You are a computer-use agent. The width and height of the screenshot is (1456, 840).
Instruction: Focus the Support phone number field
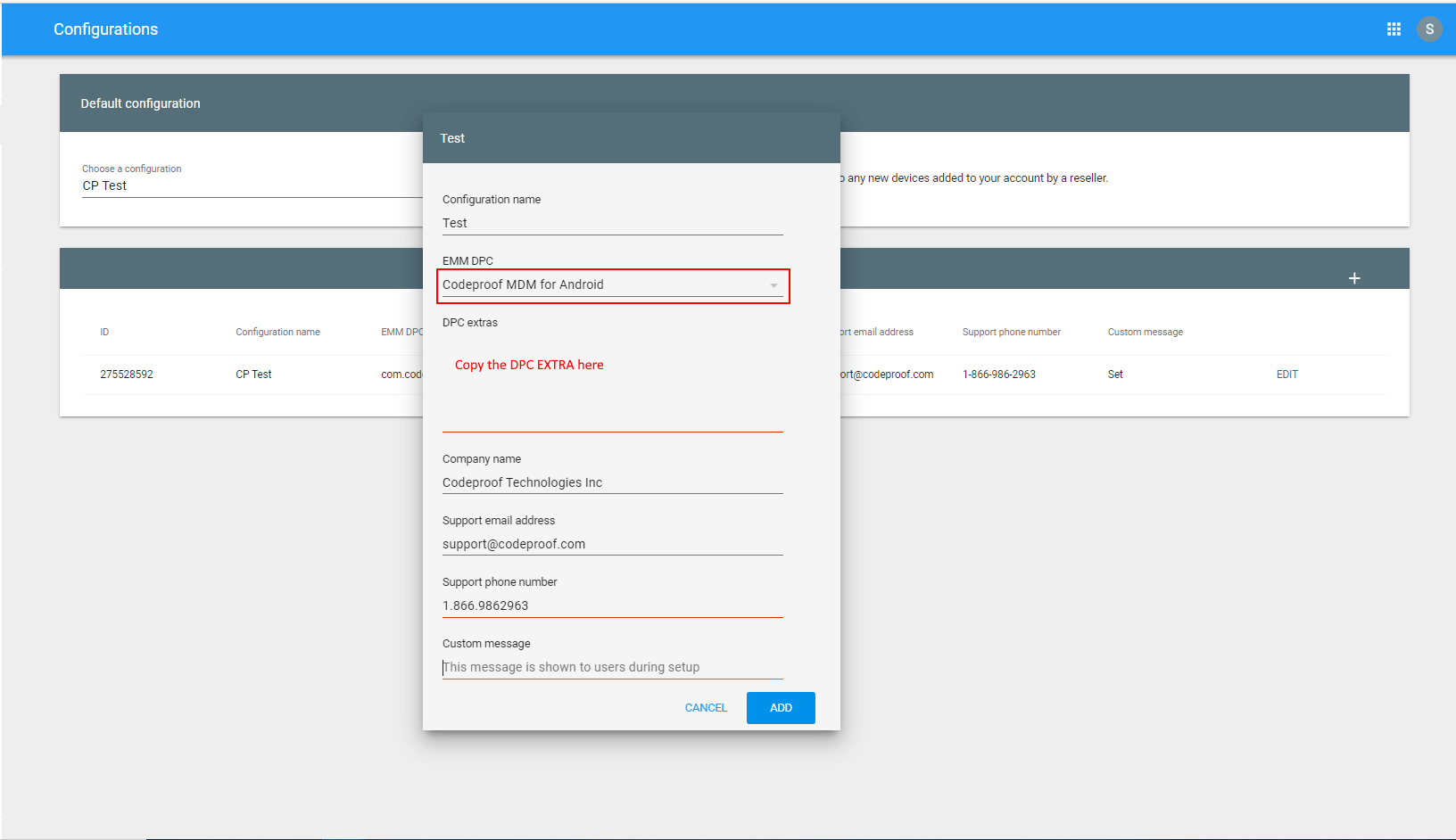613,605
